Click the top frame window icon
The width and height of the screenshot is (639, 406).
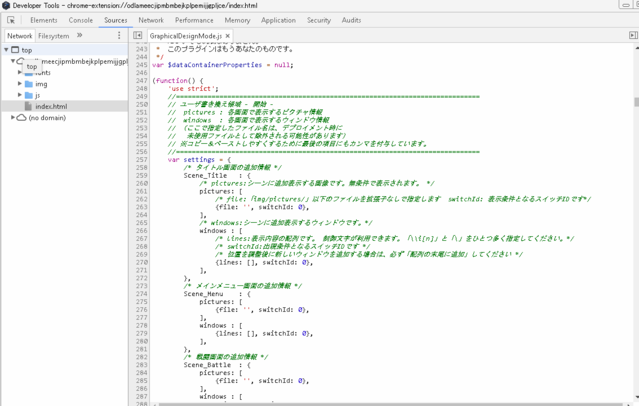tap(15, 50)
